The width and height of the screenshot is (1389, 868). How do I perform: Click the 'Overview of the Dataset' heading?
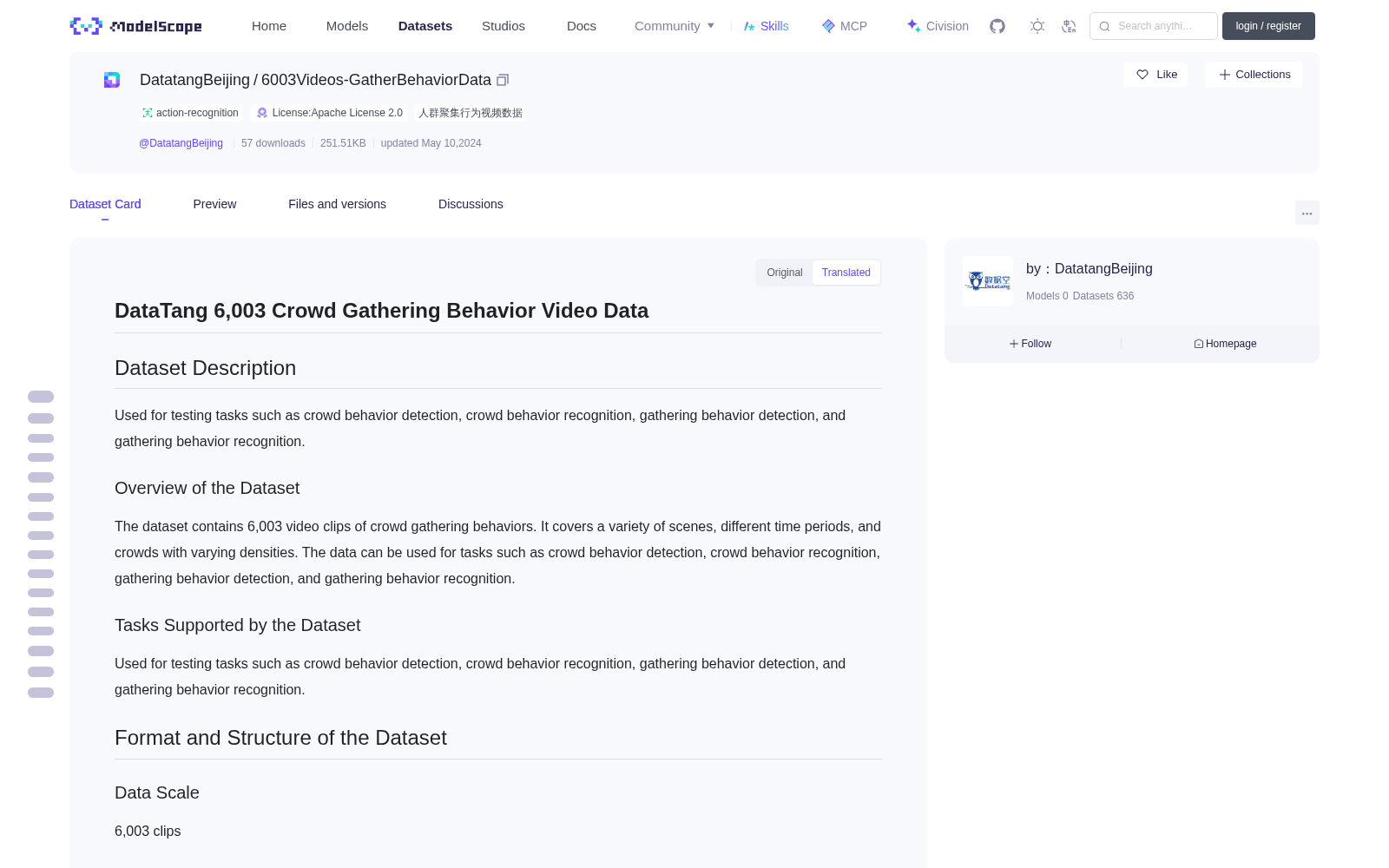(207, 488)
